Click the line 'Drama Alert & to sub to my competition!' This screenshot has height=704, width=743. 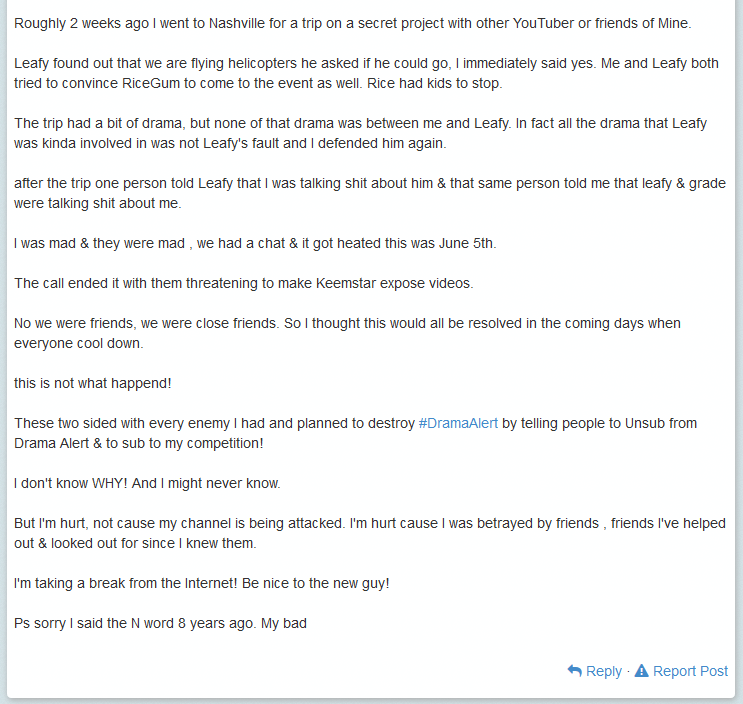[x=138, y=443]
